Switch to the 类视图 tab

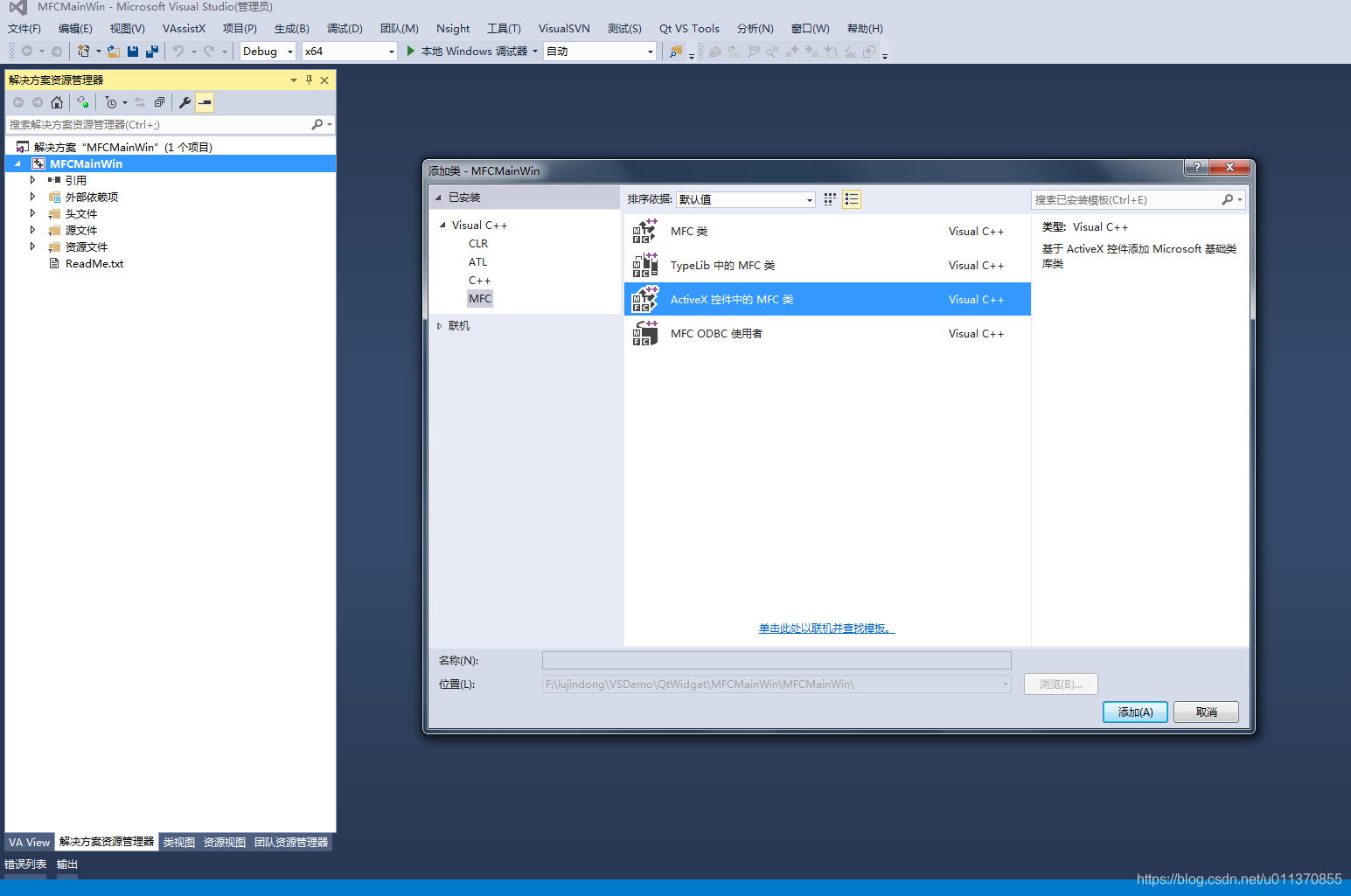coord(179,843)
